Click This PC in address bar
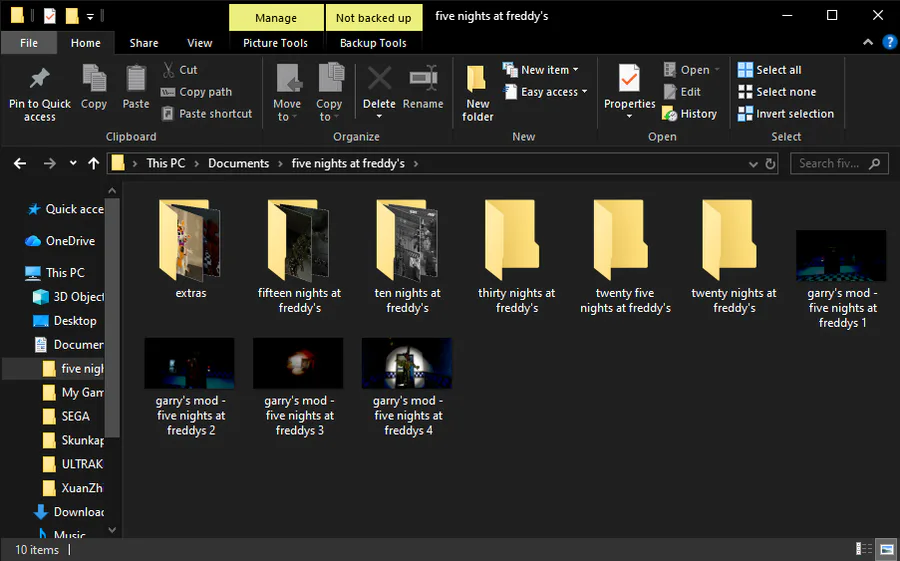Screen dimensions: 900x561 point(166,163)
